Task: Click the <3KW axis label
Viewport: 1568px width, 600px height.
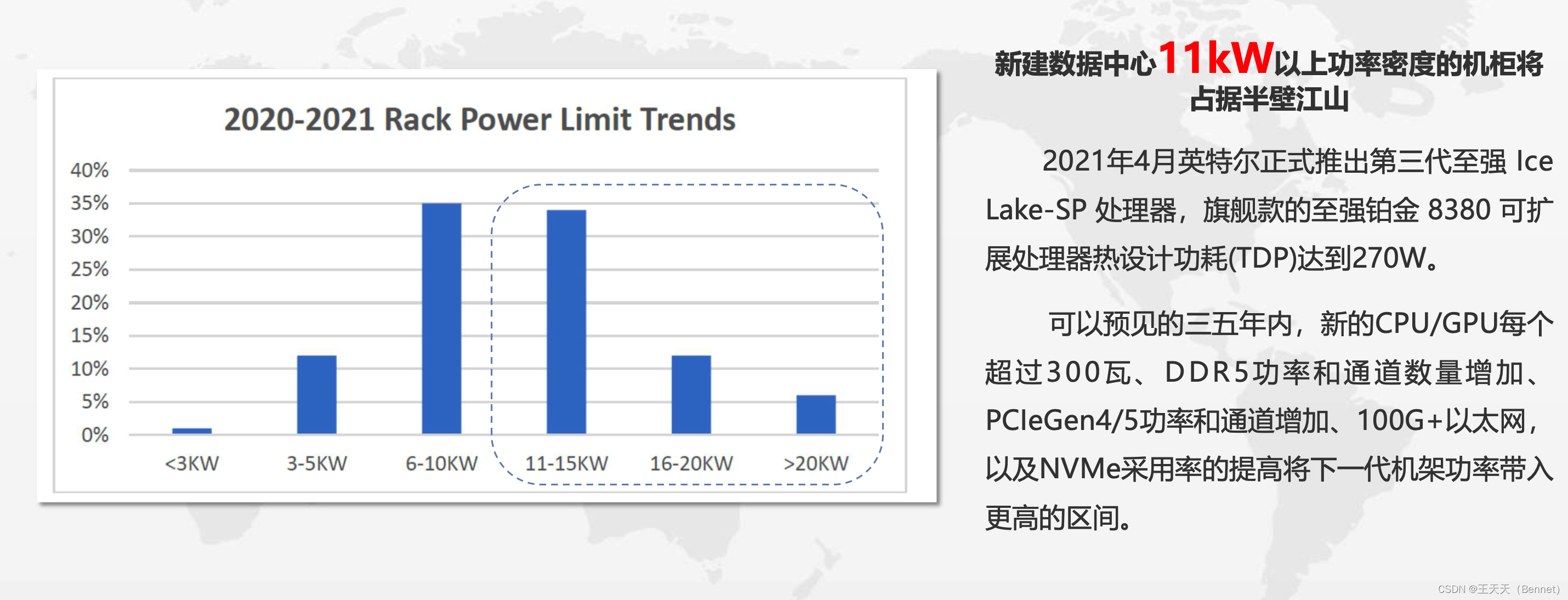Action: (192, 463)
